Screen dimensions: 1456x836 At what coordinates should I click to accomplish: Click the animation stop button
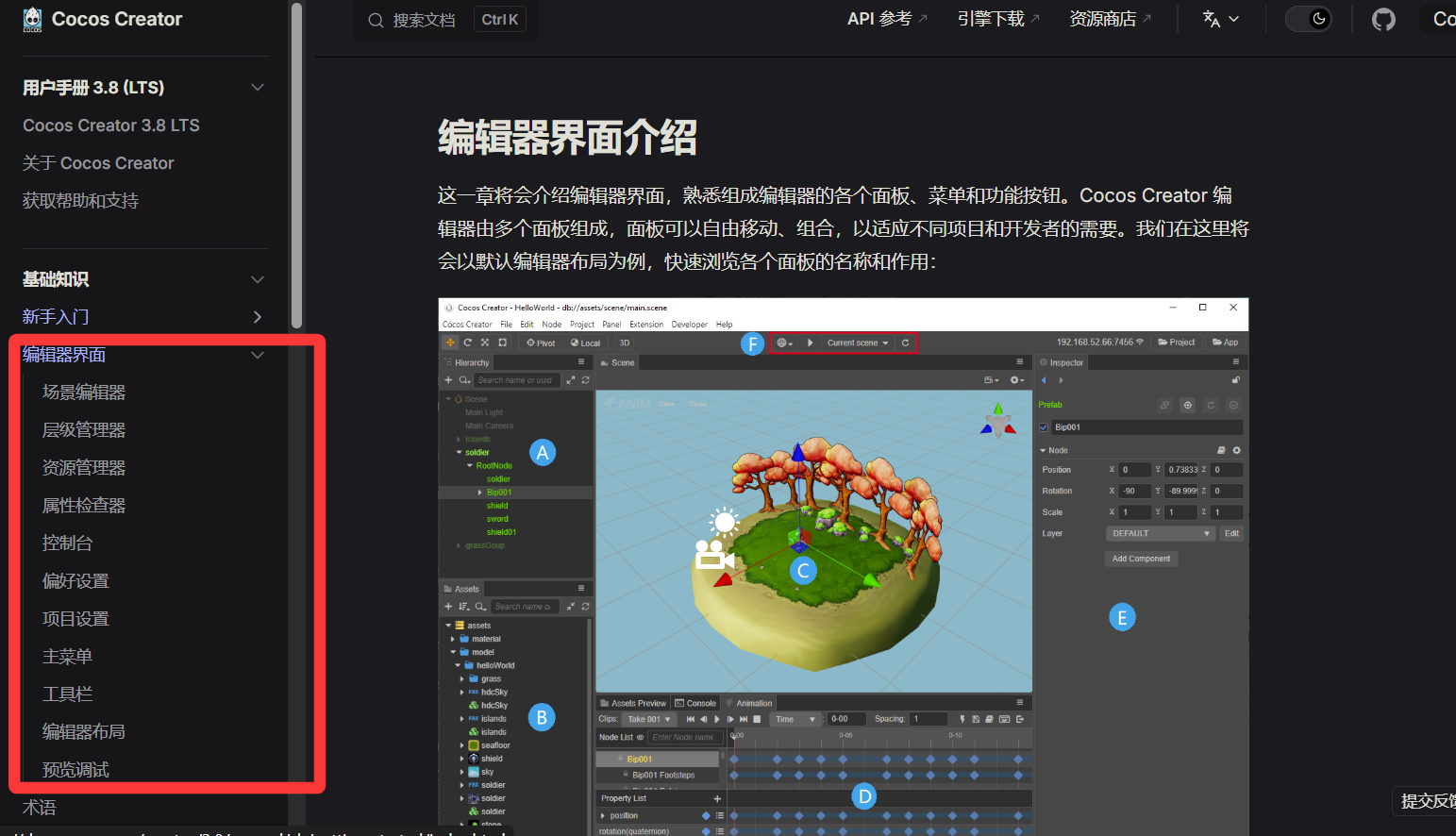pos(757,719)
